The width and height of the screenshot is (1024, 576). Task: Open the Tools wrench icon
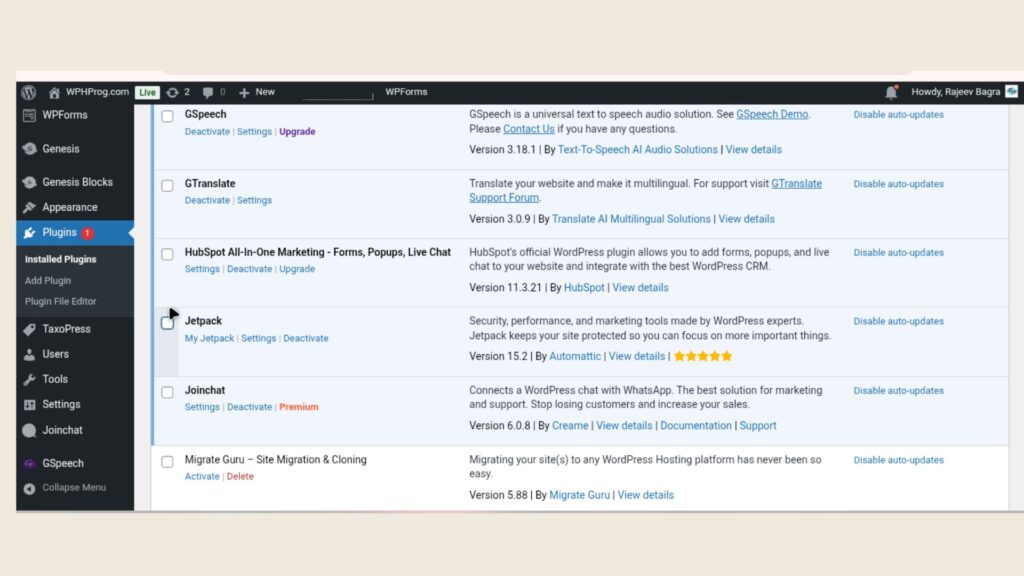point(30,379)
